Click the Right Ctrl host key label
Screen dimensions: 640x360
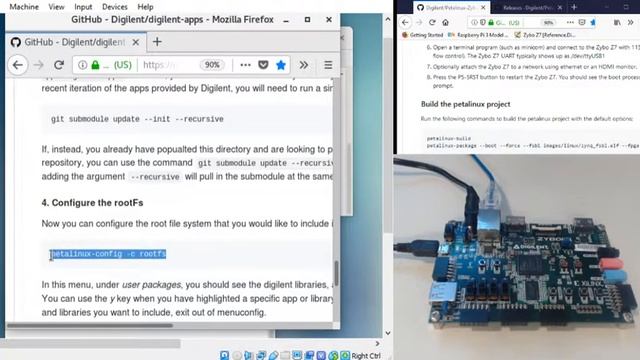tap(366, 356)
